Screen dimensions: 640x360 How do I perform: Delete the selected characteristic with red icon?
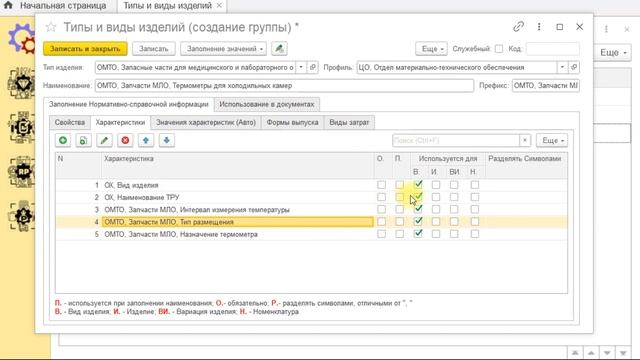(125, 140)
